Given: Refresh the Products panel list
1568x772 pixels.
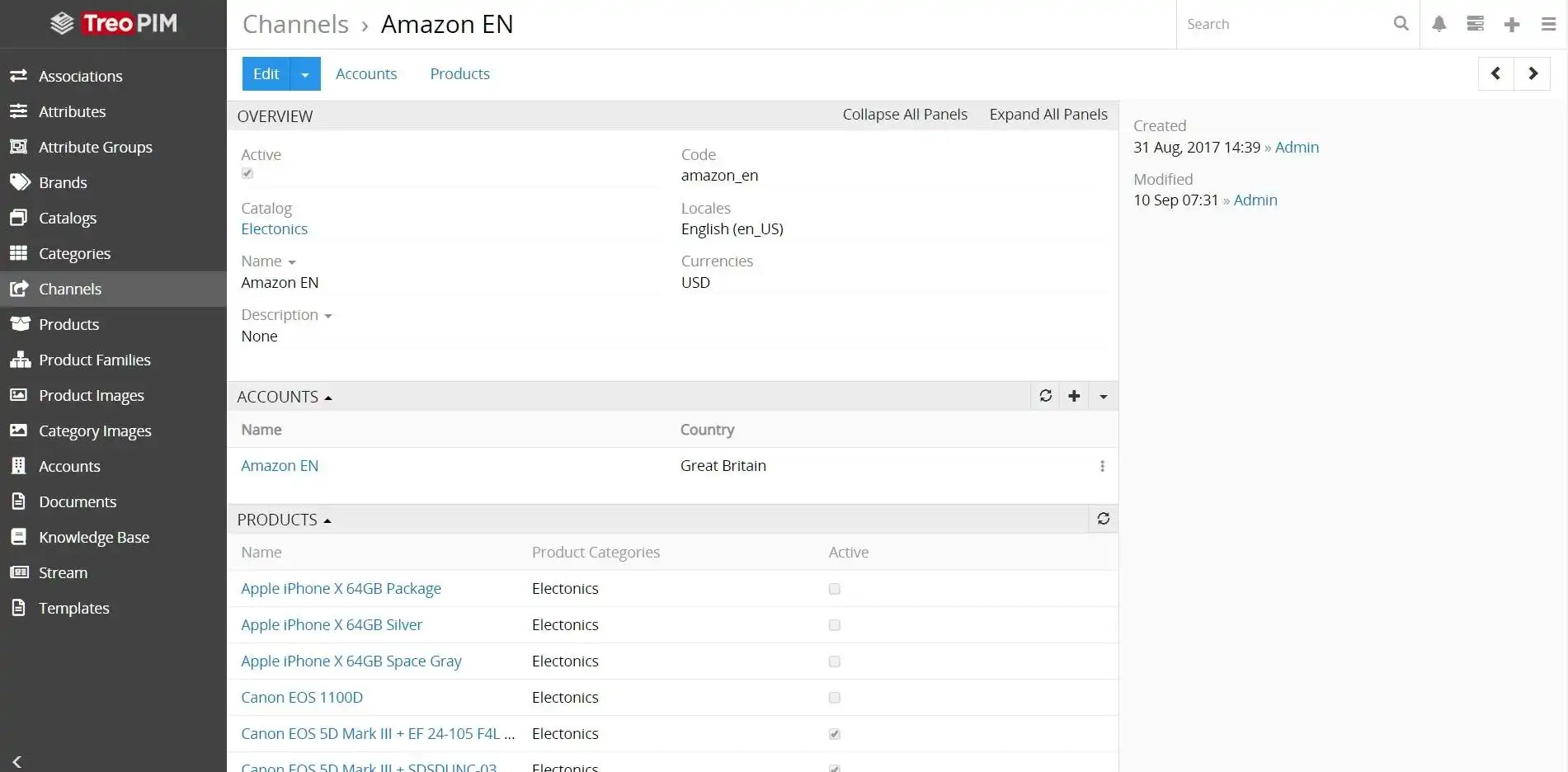Looking at the screenshot, I should tap(1103, 519).
